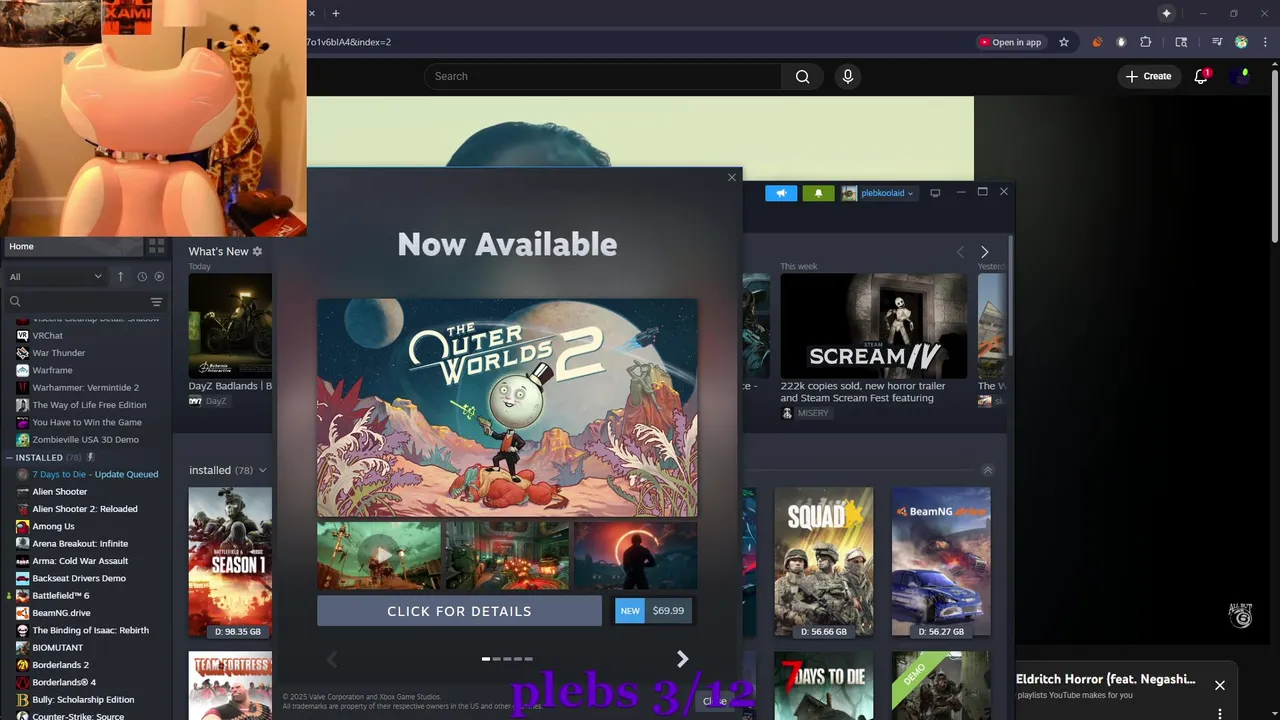This screenshot has width=1280, height=720.
Task: Open the Scream IV news thumbnail
Action: 874,326
